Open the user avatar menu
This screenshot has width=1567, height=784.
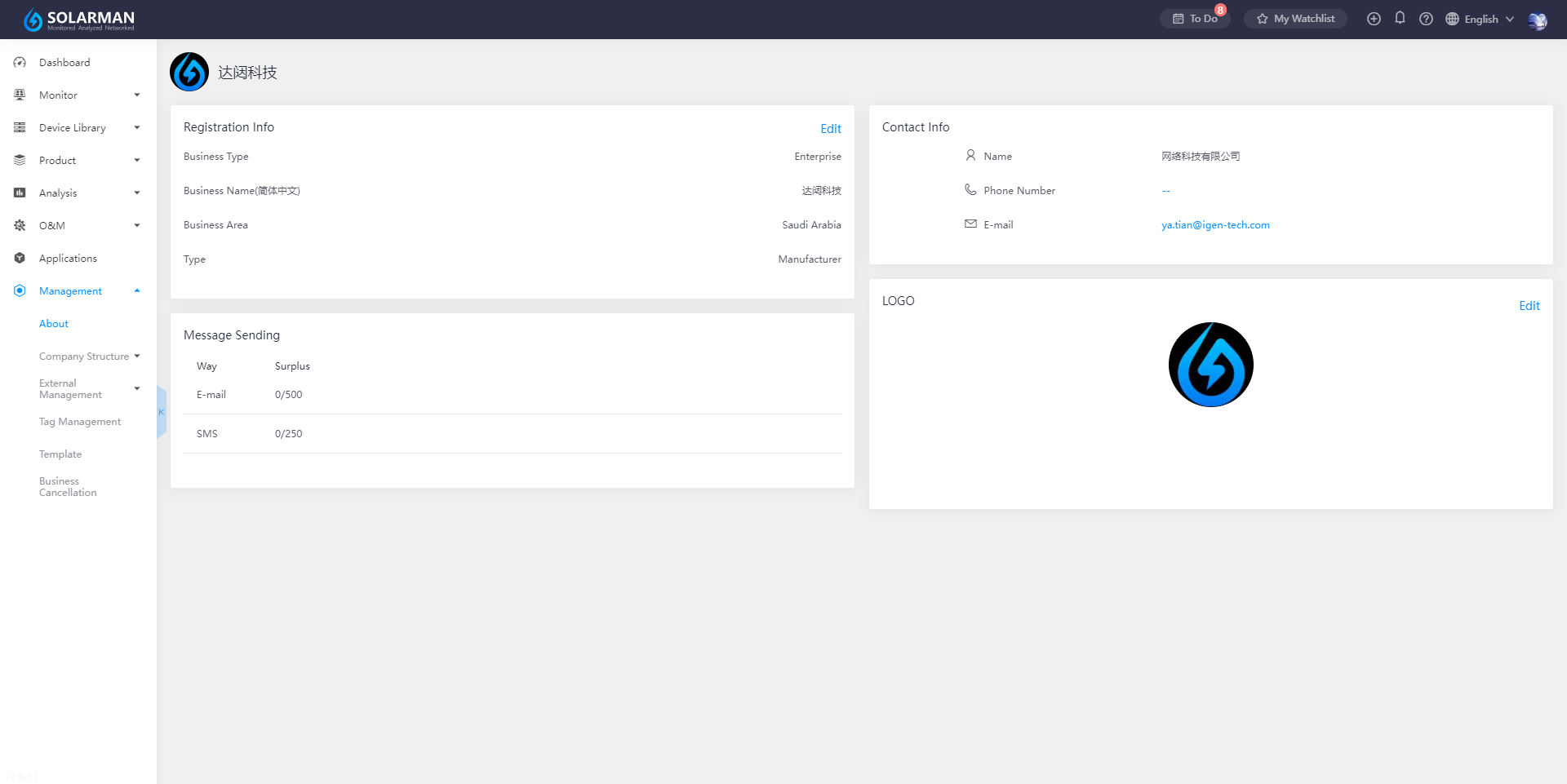(1537, 20)
